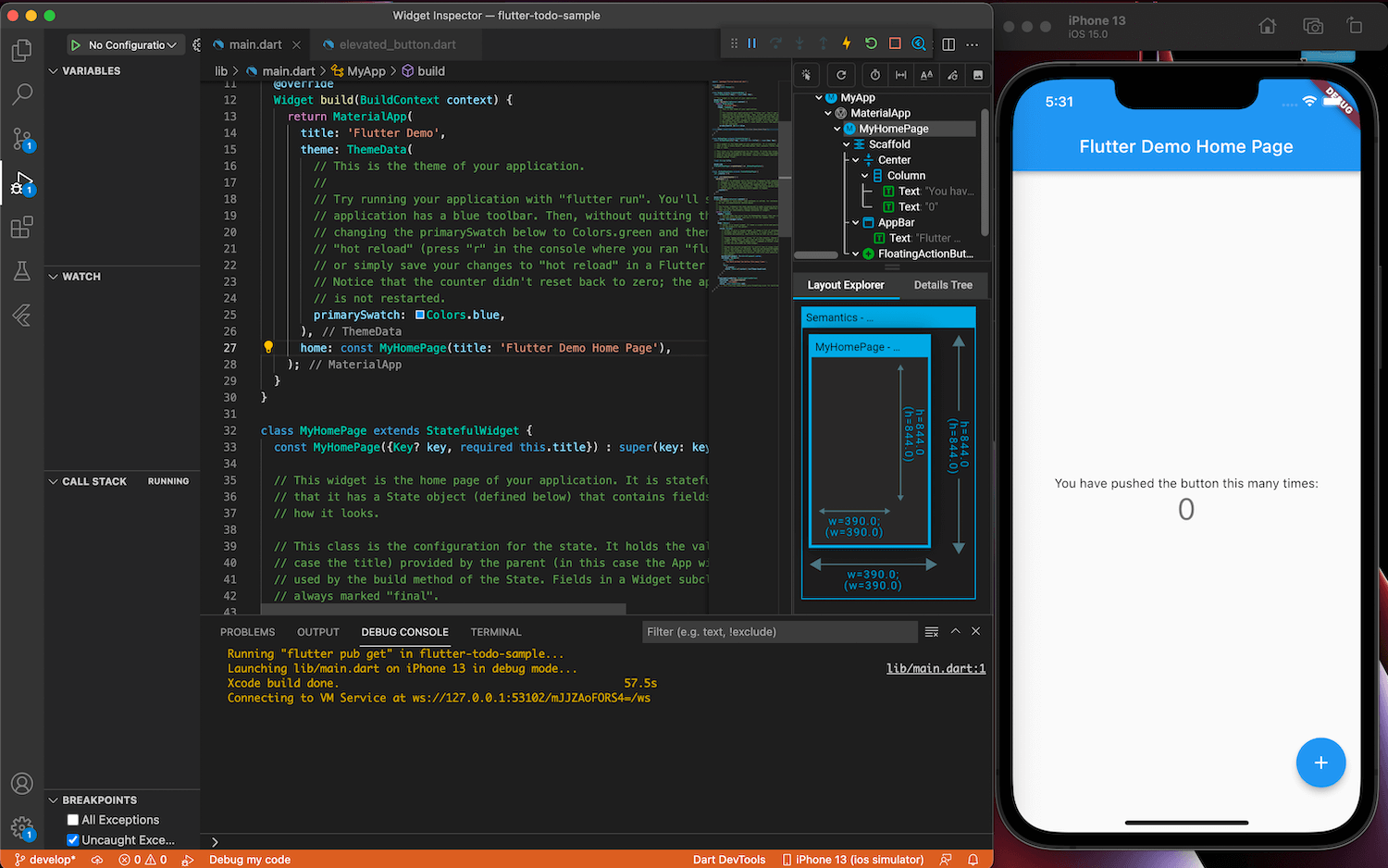Toggle Show Guidelines in inspector
The image size is (1388, 868).
coord(900,75)
